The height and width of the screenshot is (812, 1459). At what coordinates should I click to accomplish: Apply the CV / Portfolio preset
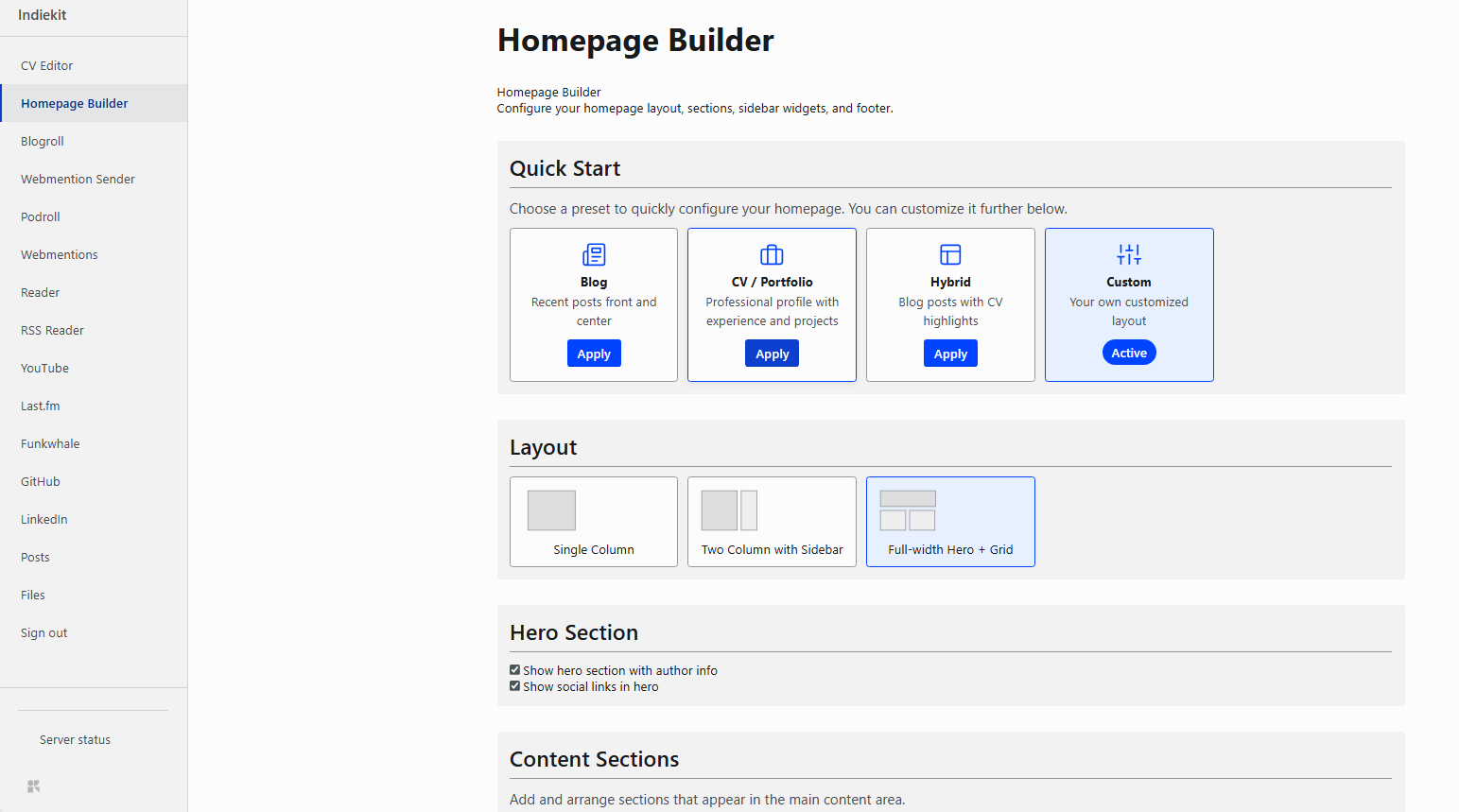(772, 354)
